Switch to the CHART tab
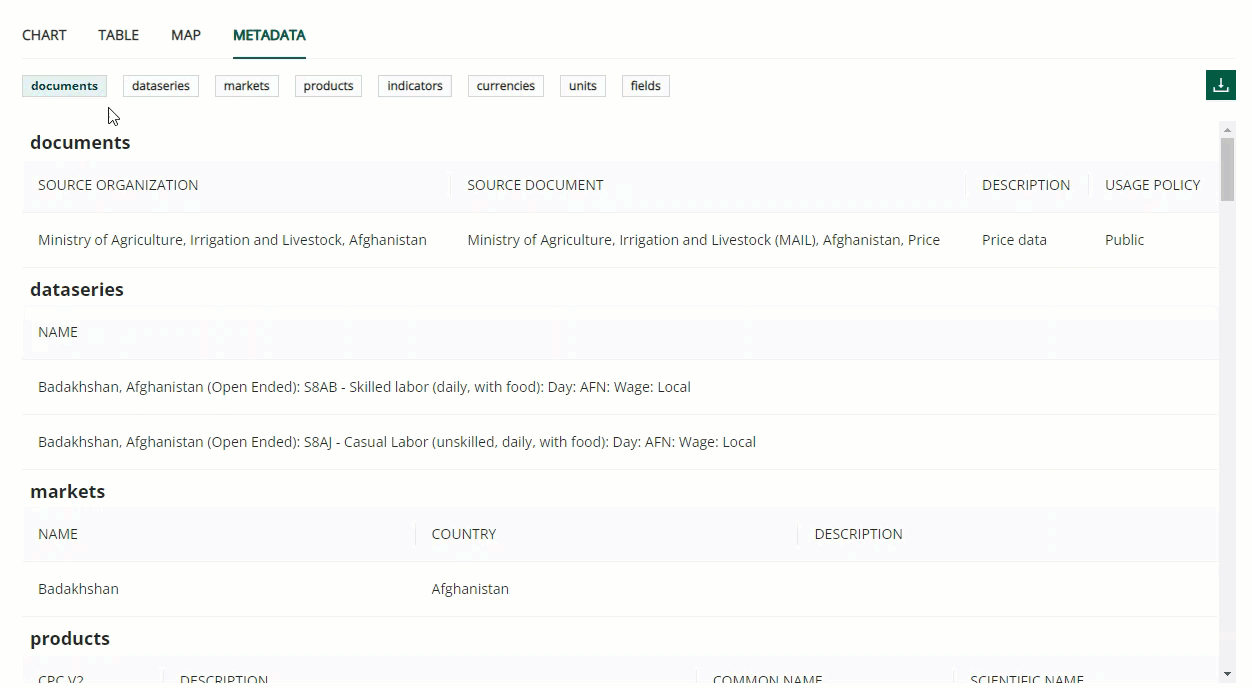This screenshot has width=1252, height=688. click(x=44, y=35)
